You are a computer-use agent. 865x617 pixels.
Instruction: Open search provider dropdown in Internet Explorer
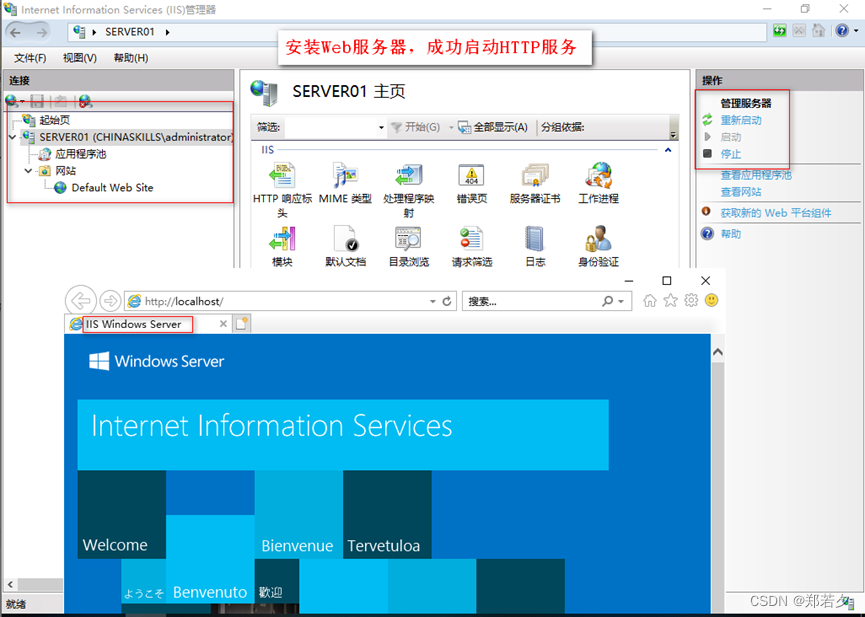point(621,301)
